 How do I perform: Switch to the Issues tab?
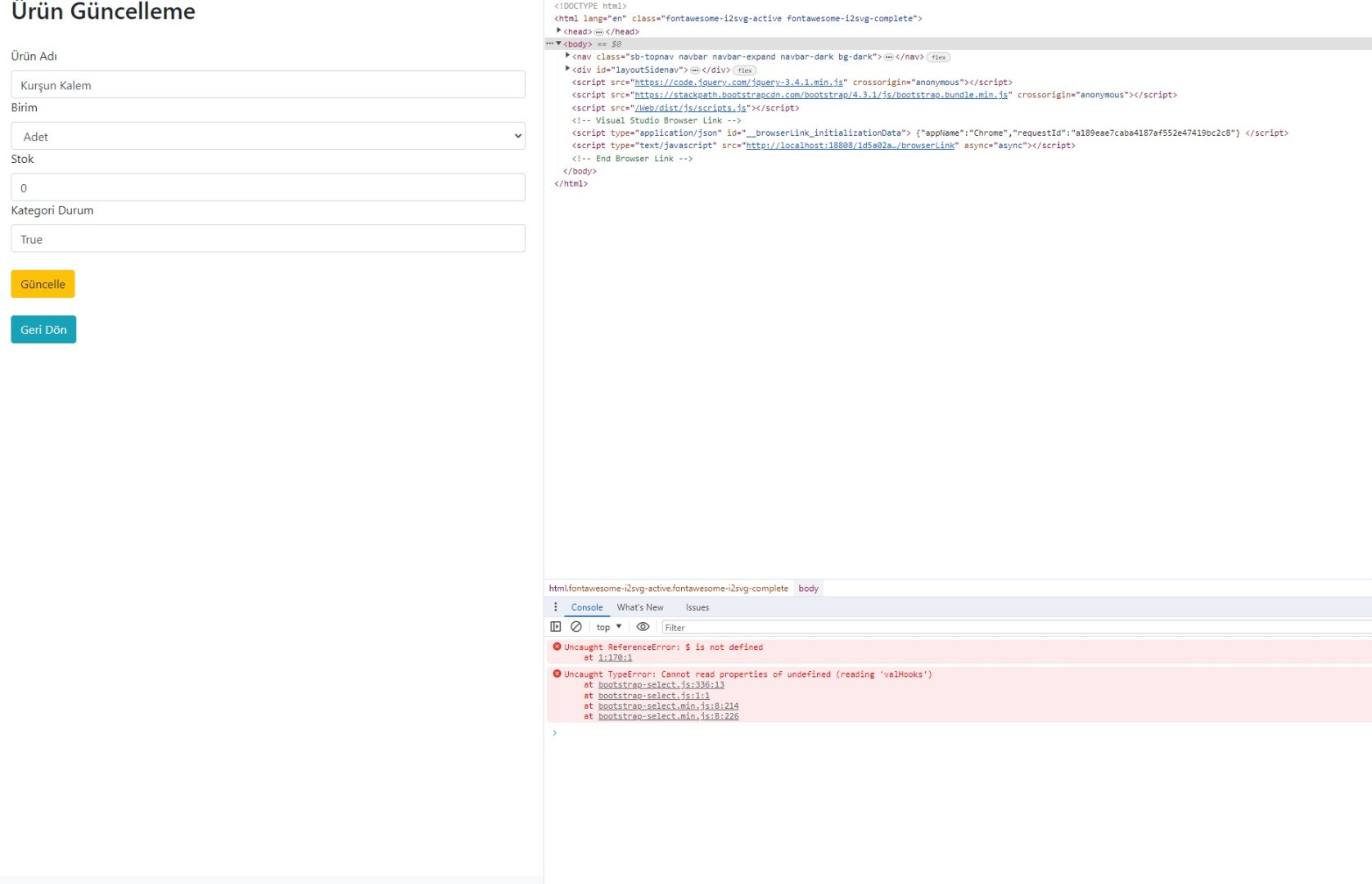coord(697,607)
